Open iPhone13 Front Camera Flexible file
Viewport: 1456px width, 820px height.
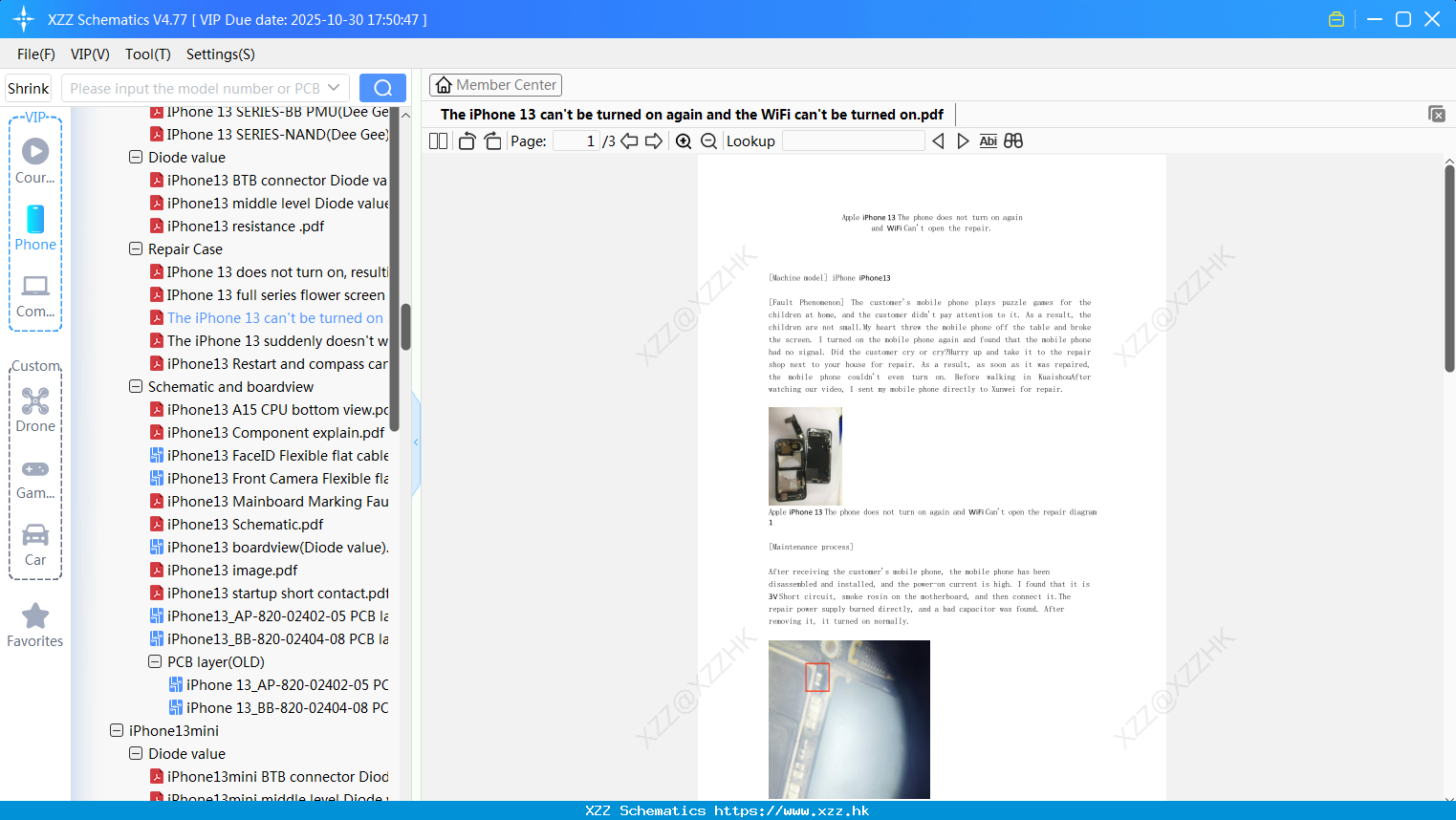tap(269, 478)
